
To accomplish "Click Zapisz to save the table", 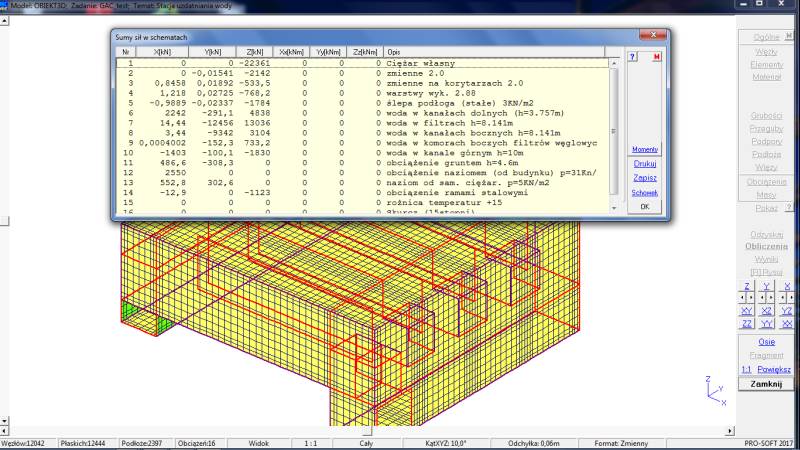I will 645,178.
